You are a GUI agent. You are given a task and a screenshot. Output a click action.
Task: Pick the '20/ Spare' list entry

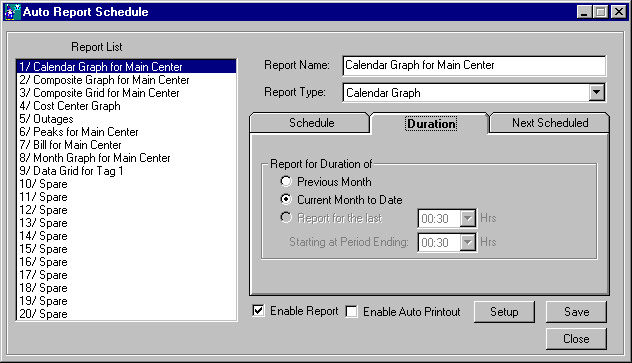pyautogui.click(x=126, y=314)
